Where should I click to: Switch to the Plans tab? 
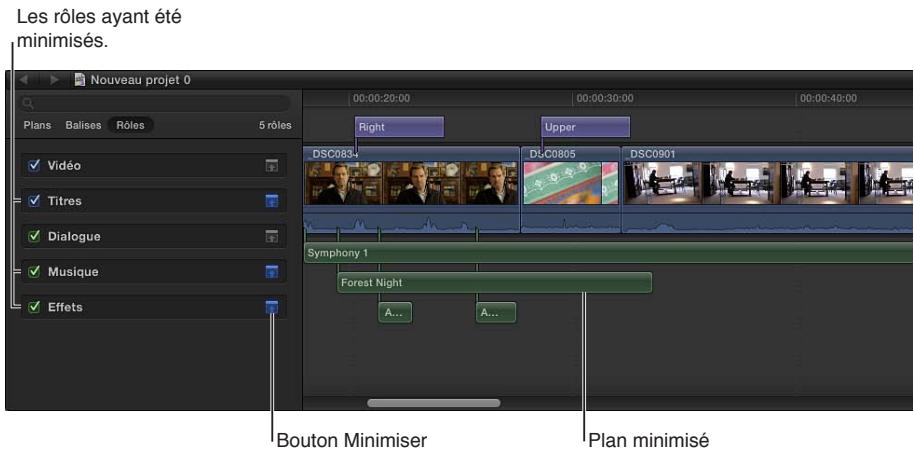point(37,125)
